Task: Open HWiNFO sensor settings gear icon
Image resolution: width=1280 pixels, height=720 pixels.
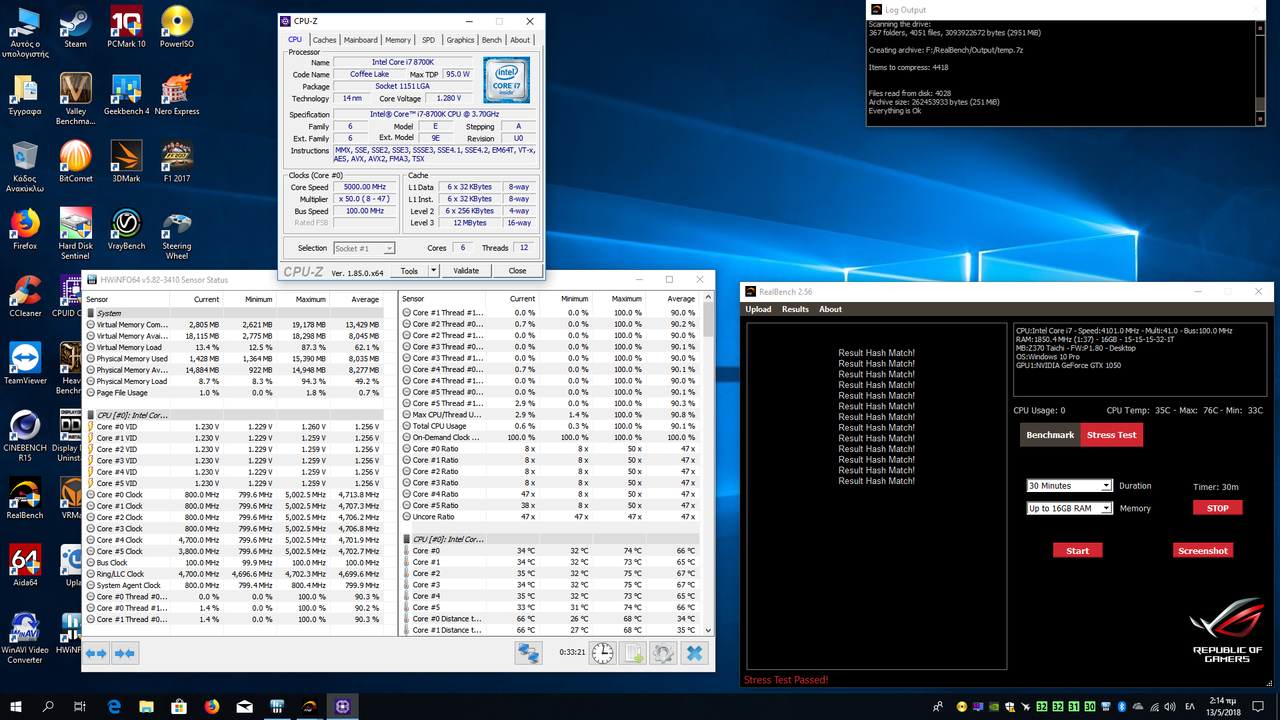Action: [x=663, y=653]
